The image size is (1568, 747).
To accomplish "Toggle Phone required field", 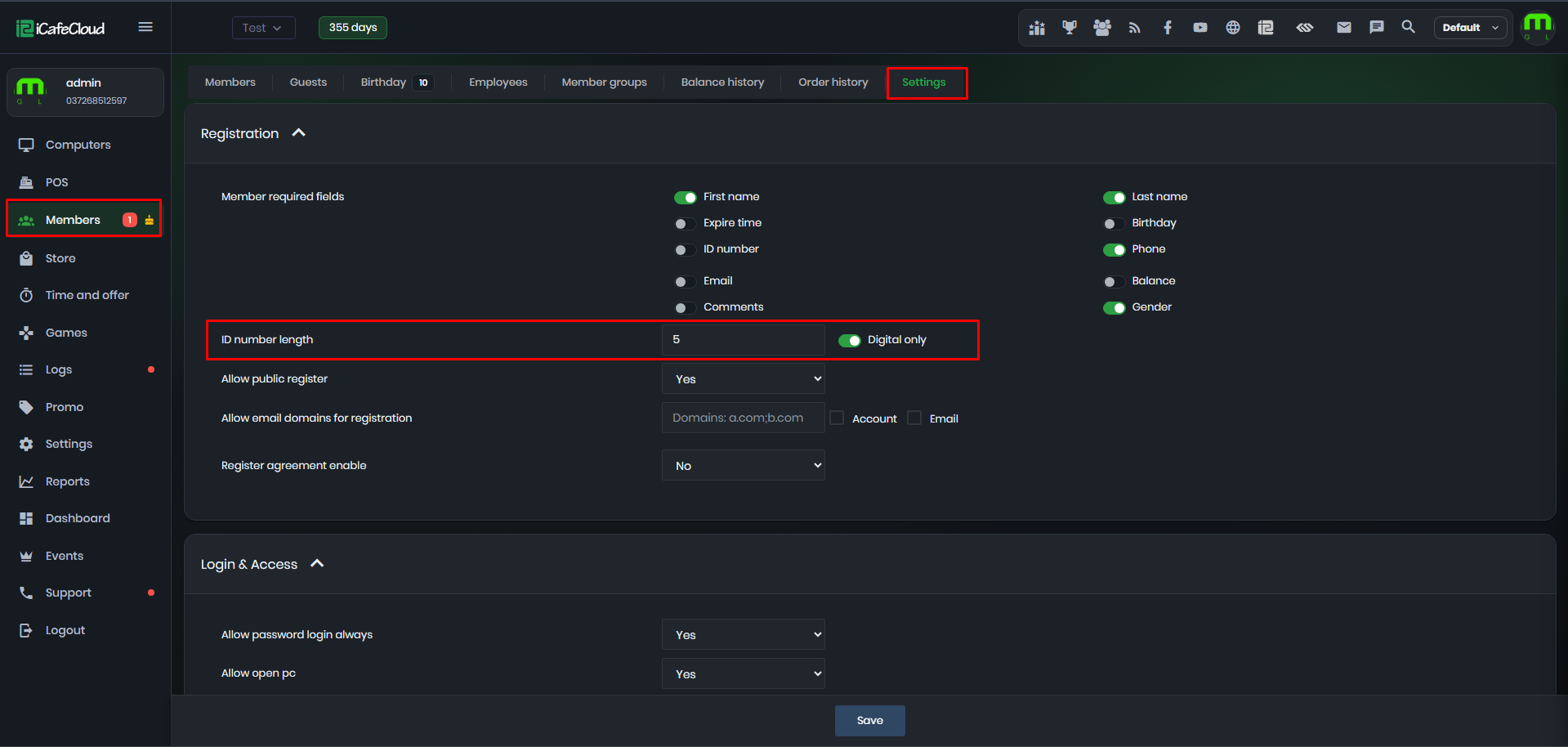I will click(1115, 249).
